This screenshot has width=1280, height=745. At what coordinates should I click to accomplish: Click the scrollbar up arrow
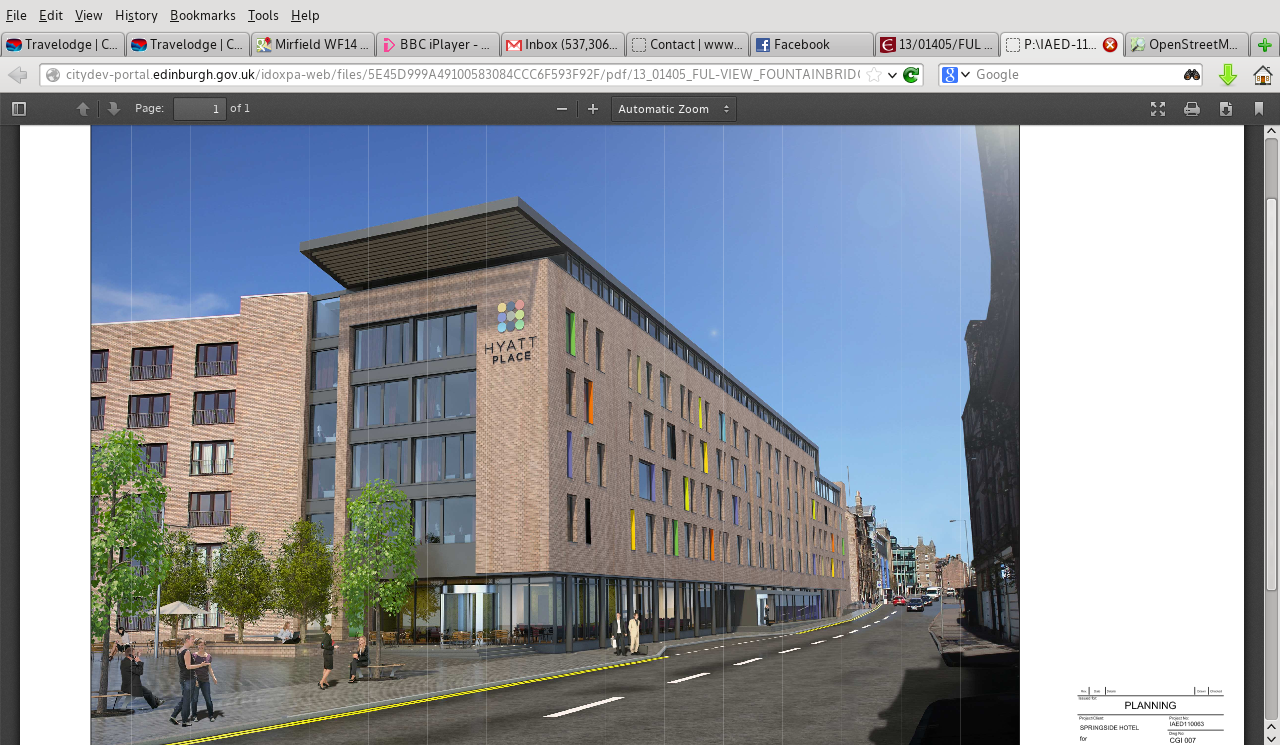point(1271,131)
